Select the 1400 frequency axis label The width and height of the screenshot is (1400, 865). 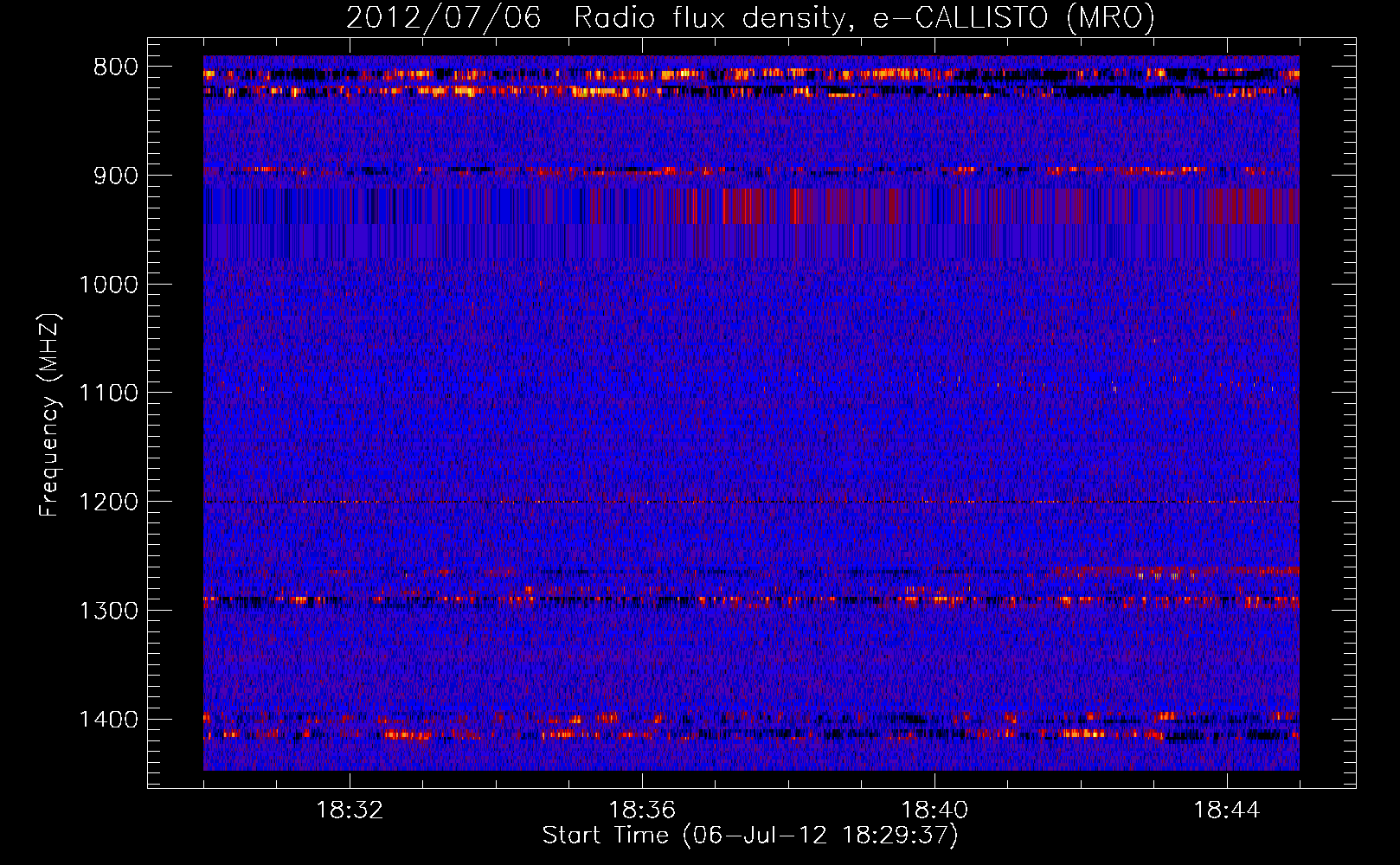point(108,720)
